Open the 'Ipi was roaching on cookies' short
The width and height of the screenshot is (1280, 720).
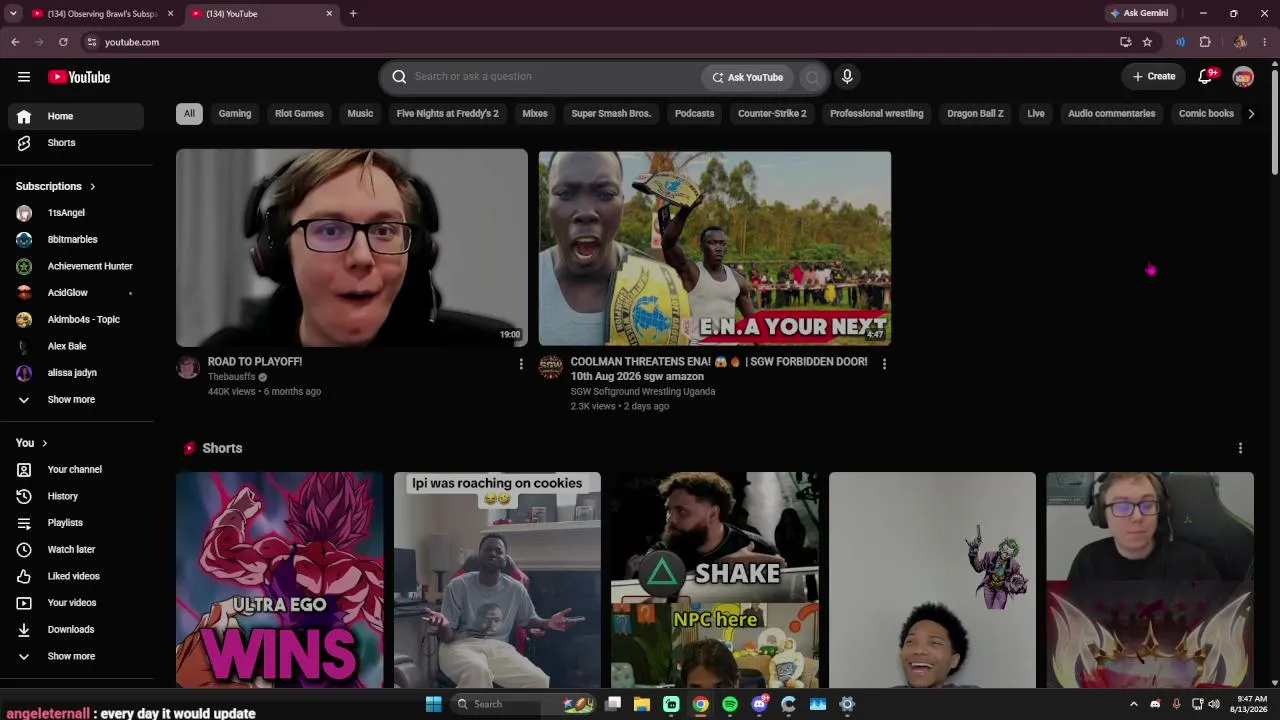click(x=497, y=580)
